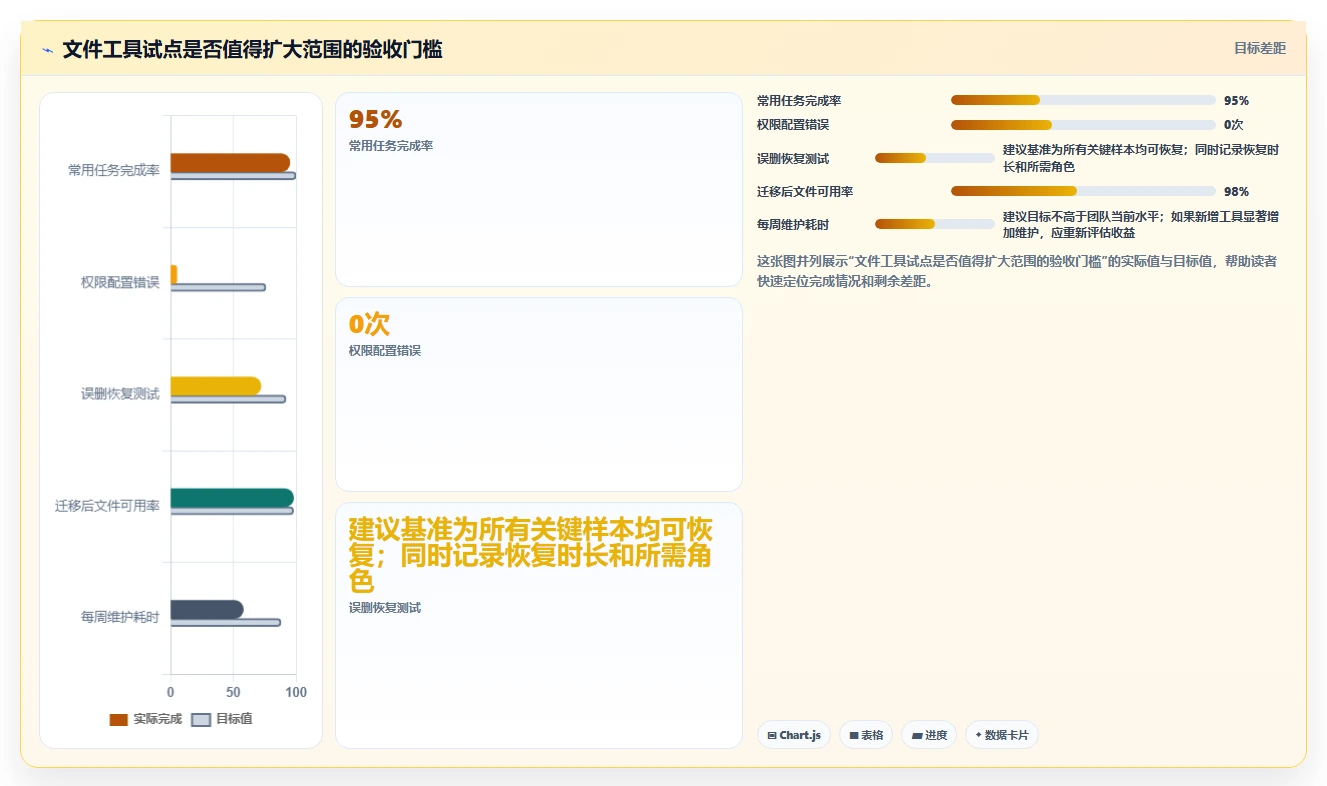
Task: Click the 权限配置错误 caption under the 0次 card value
Action: (385, 351)
